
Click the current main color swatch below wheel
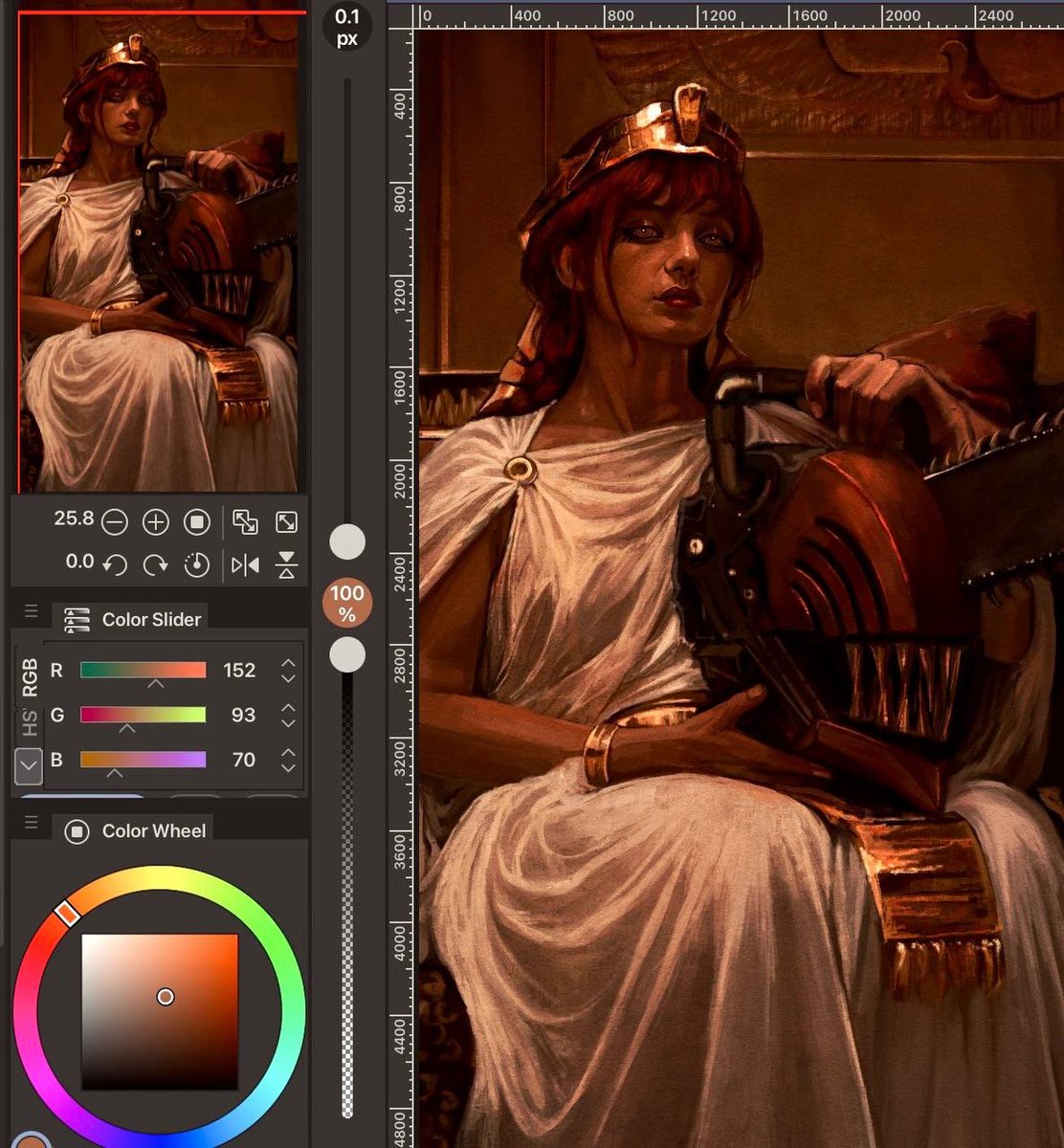(x=33, y=1140)
